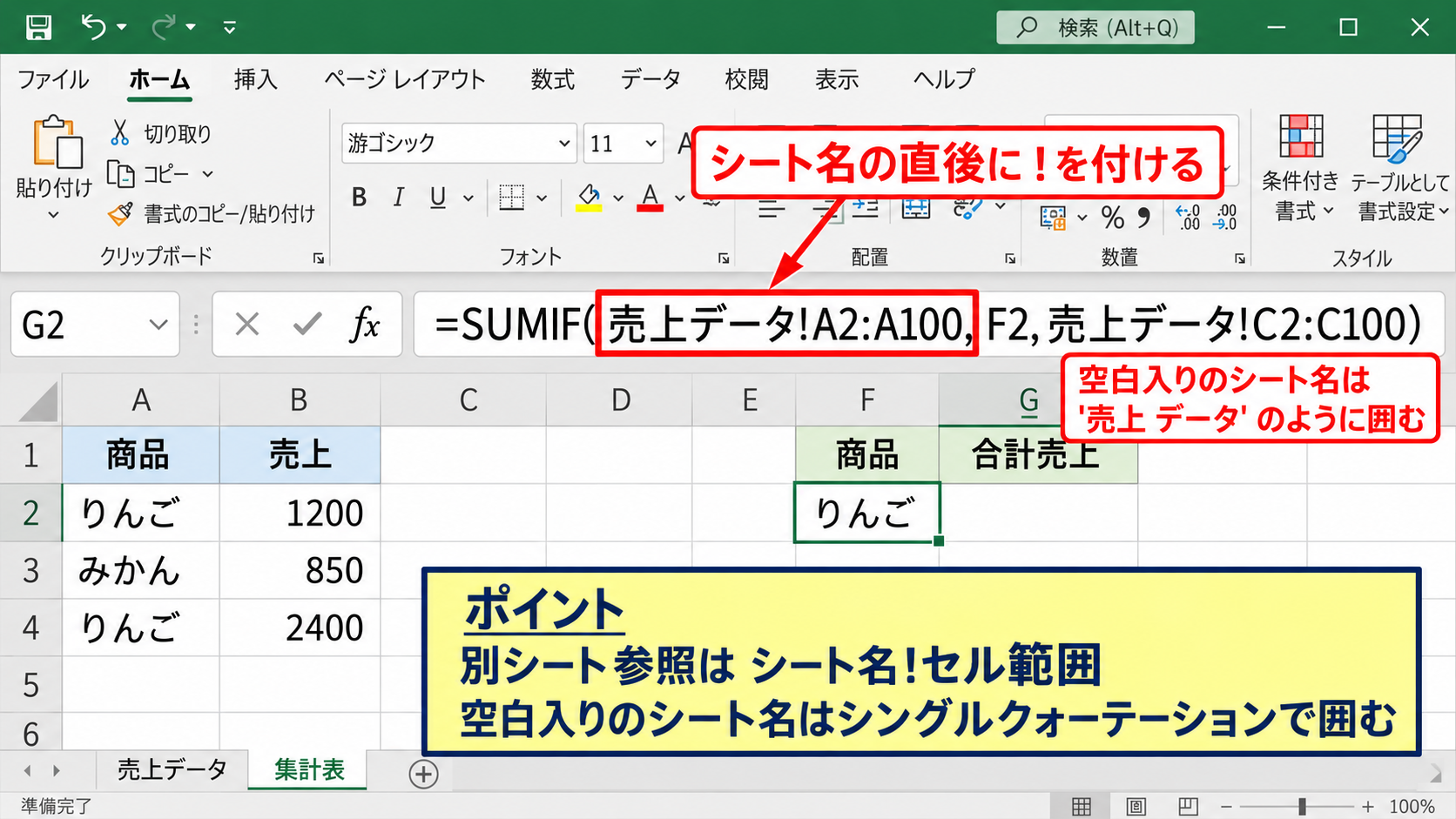The image size is (1456, 819).
Task: Toggle bold formatting
Action: click(359, 198)
